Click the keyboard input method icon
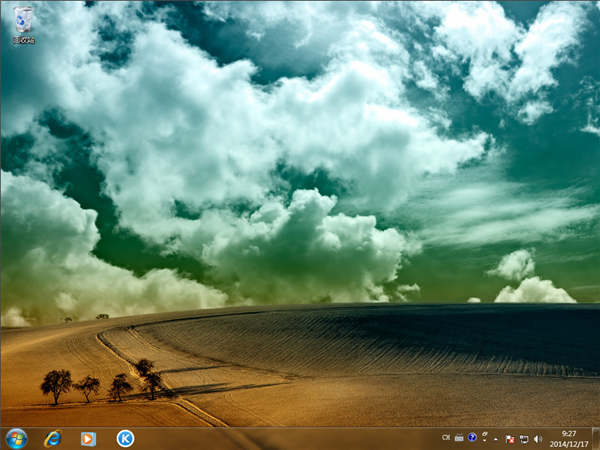Image resolution: width=600 pixels, height=450 pixels. pyautogui.click(x=459, y=438)
